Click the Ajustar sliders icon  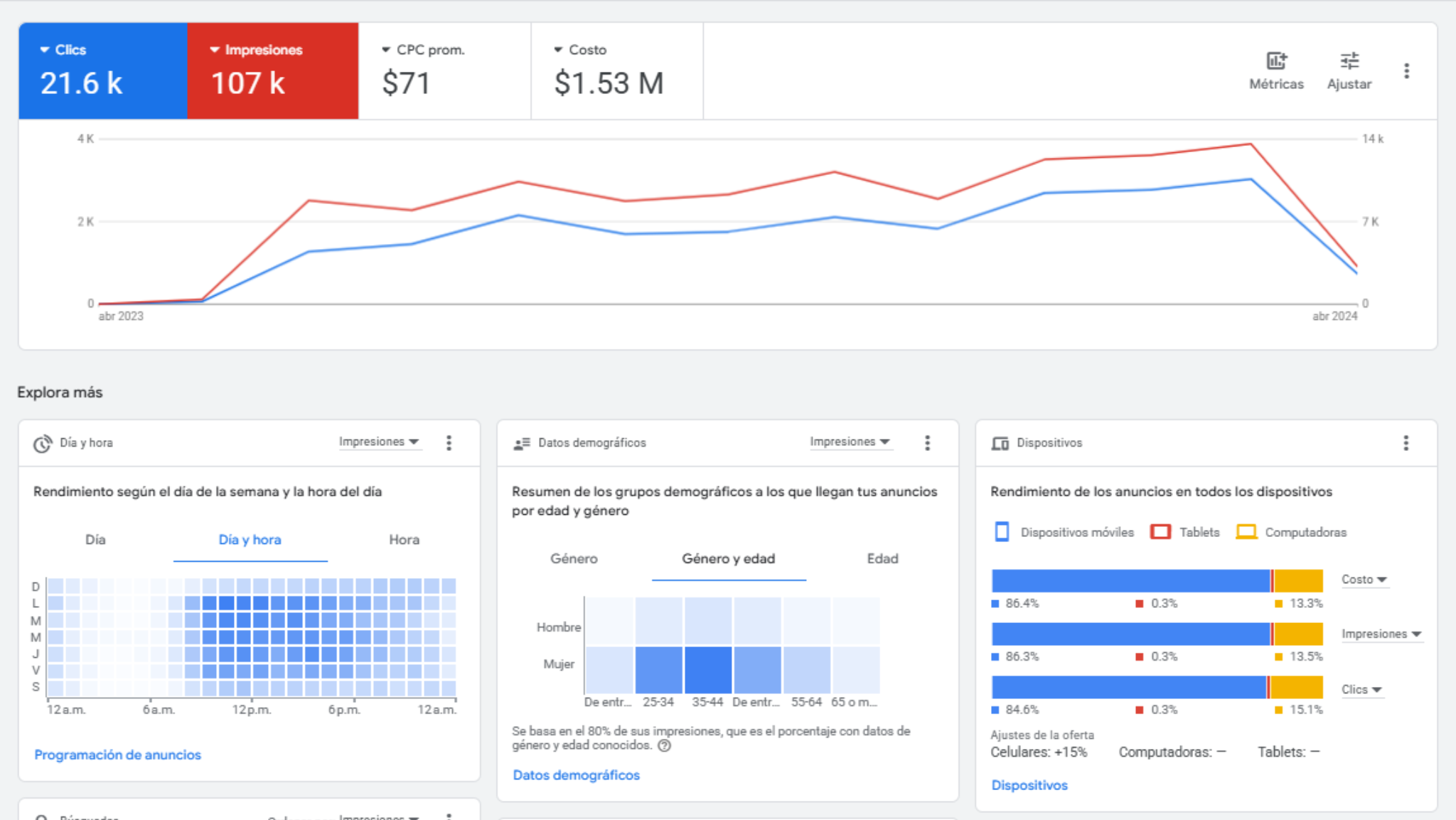[1349, 61]
